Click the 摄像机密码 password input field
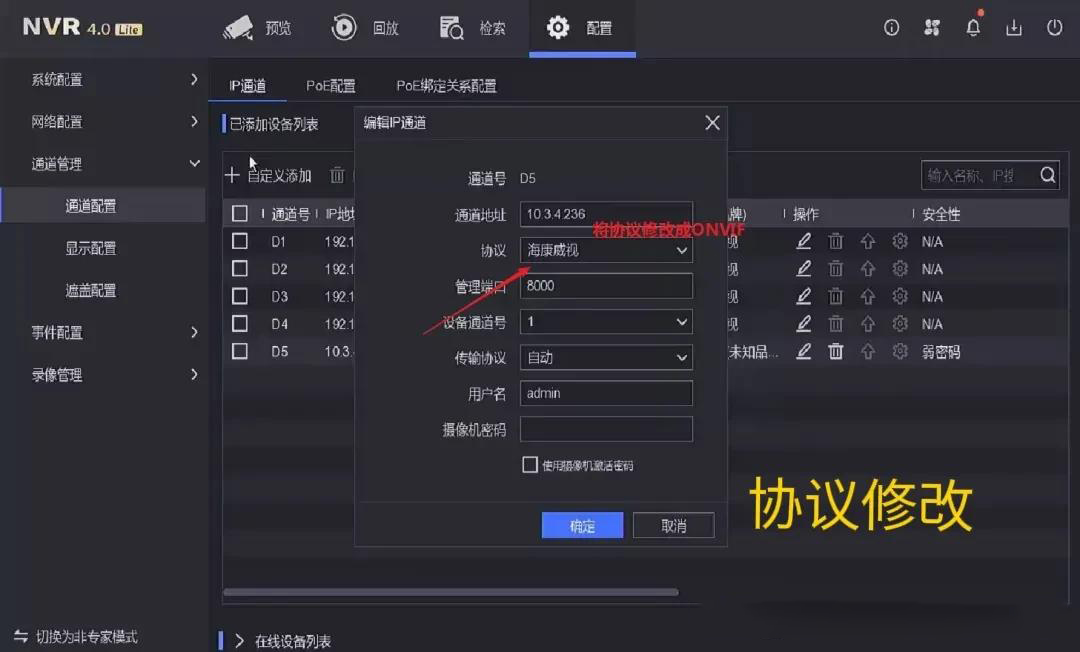The height and width of the screenshot is (652, 1080). (606, 428)
